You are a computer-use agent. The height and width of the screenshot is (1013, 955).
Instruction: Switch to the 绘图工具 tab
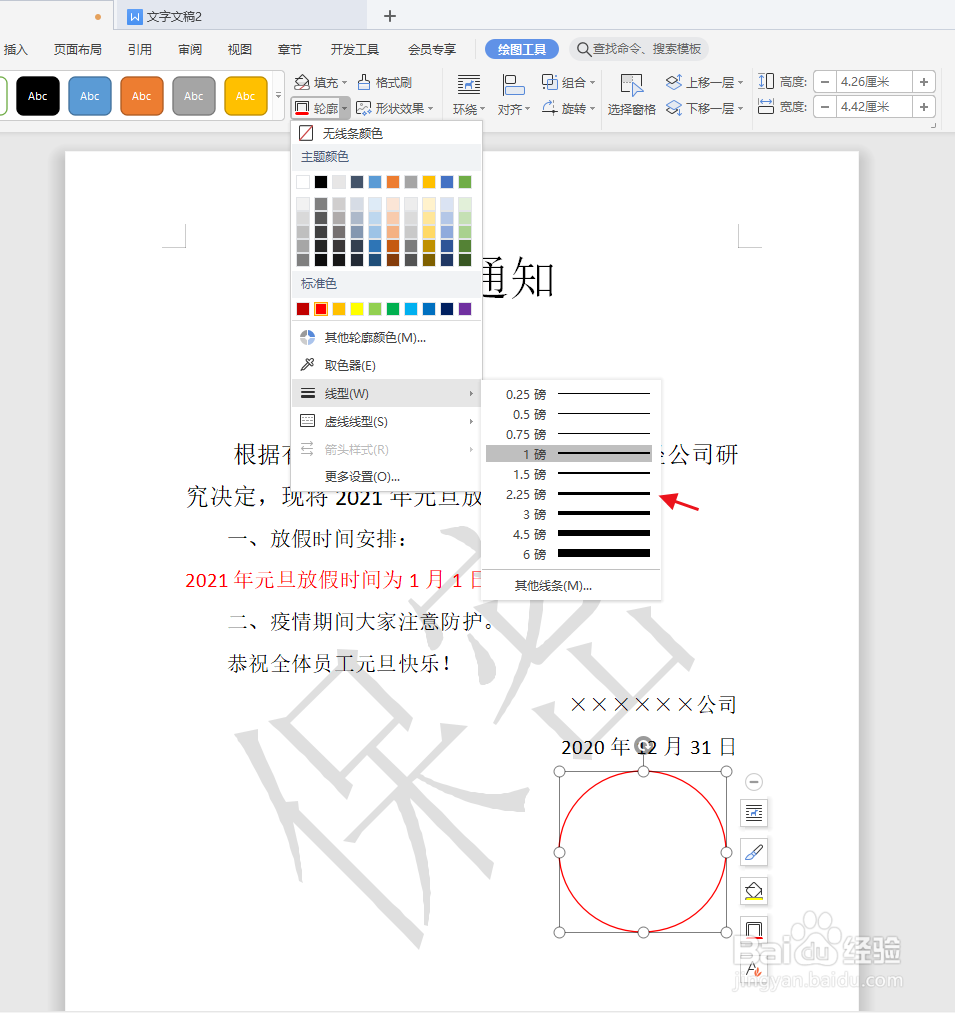tap(521, 47)
